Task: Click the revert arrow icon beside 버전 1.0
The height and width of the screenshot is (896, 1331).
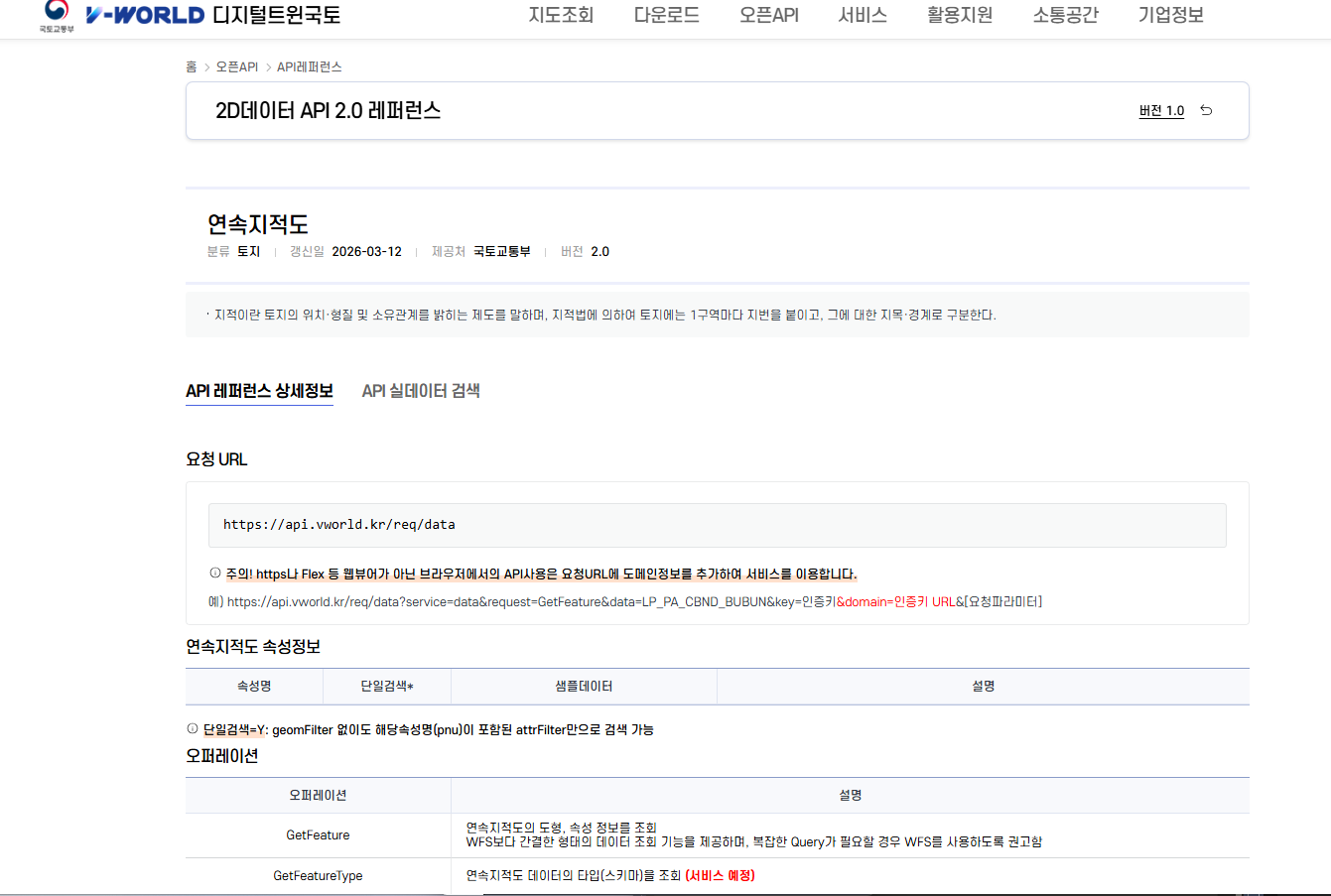Action: click(x=1206, y=110)
